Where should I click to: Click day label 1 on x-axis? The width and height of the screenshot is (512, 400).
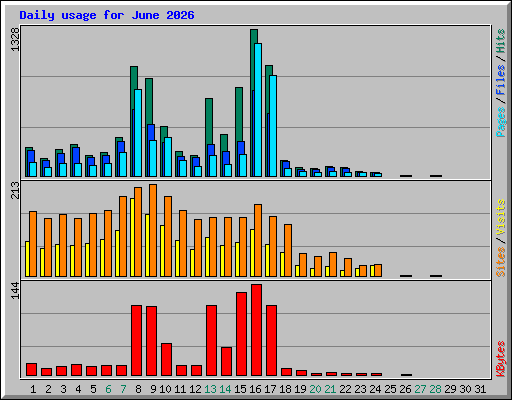33,389
